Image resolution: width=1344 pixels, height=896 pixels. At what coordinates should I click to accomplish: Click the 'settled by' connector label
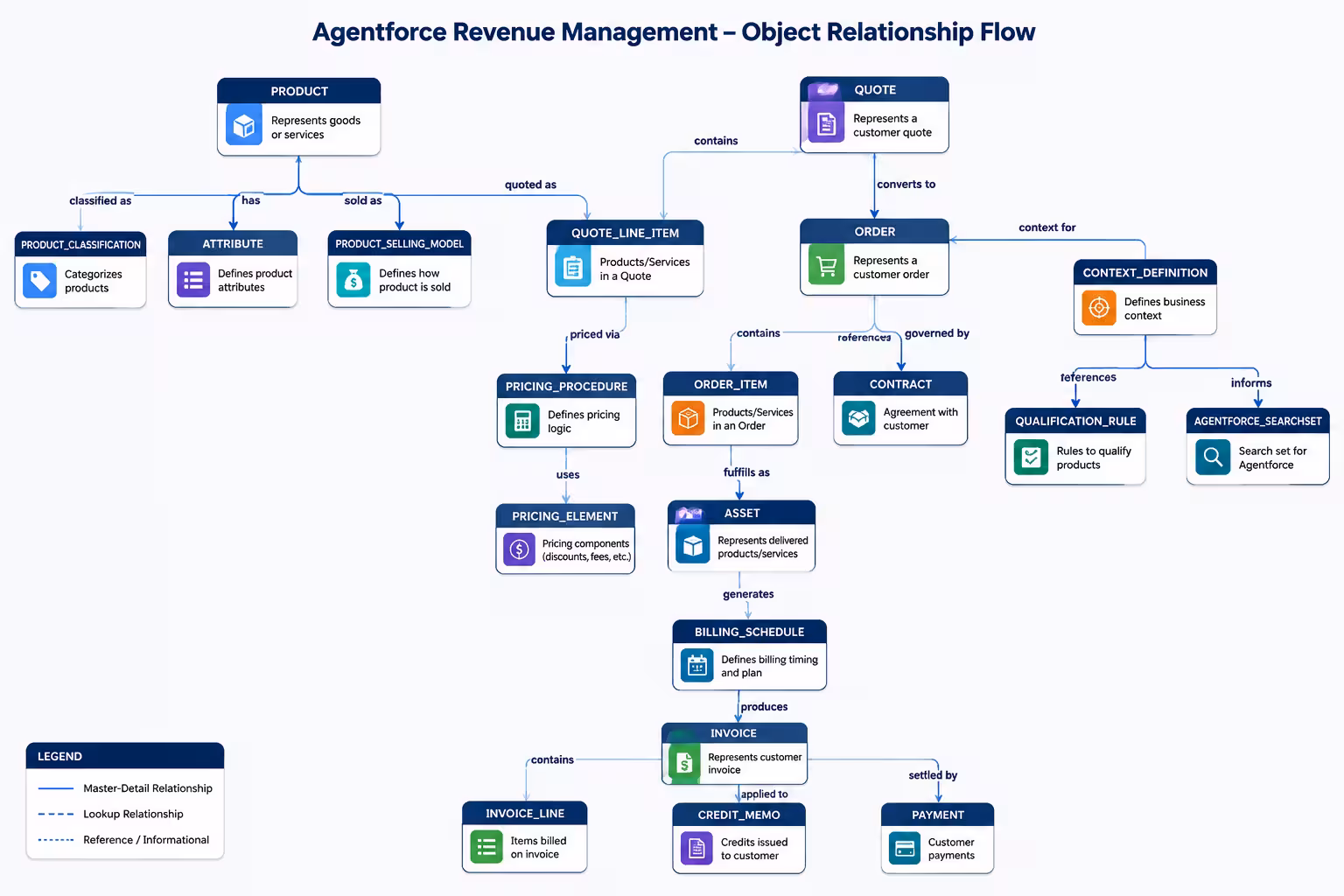coord(933,775)
